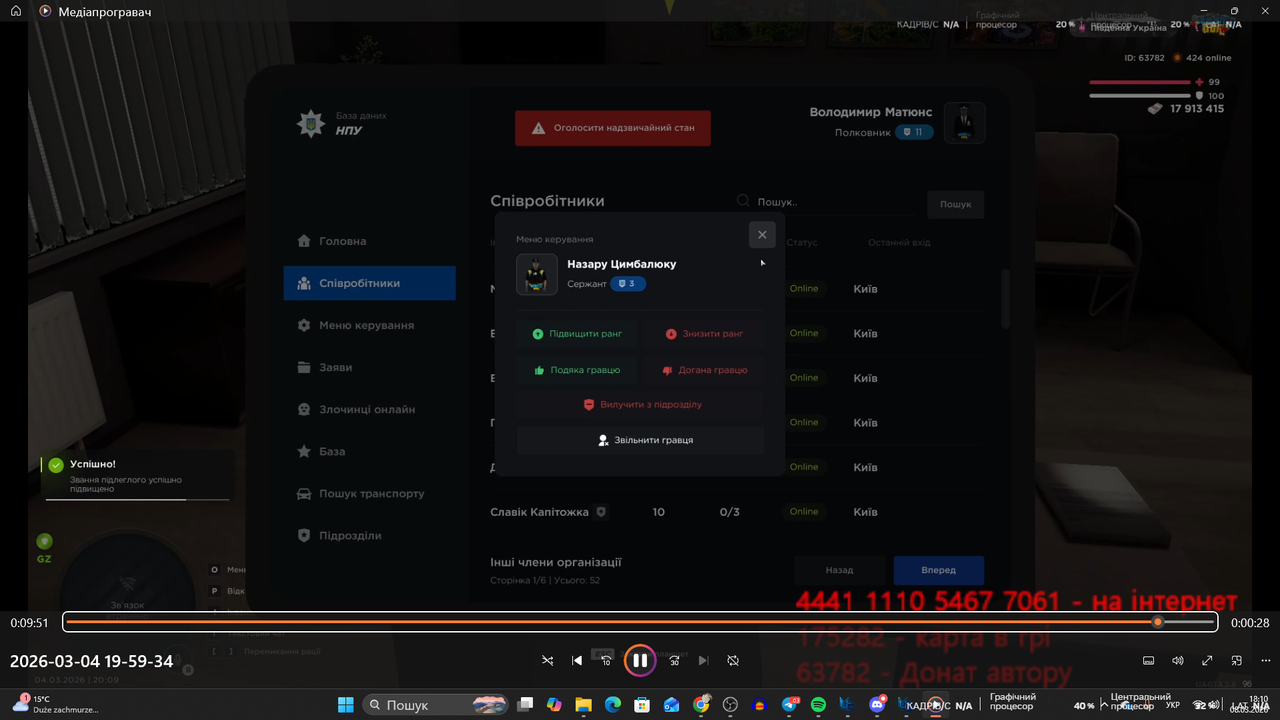Click the База star icon
This screenshot has height=720, width=1280.
point(304,451)
